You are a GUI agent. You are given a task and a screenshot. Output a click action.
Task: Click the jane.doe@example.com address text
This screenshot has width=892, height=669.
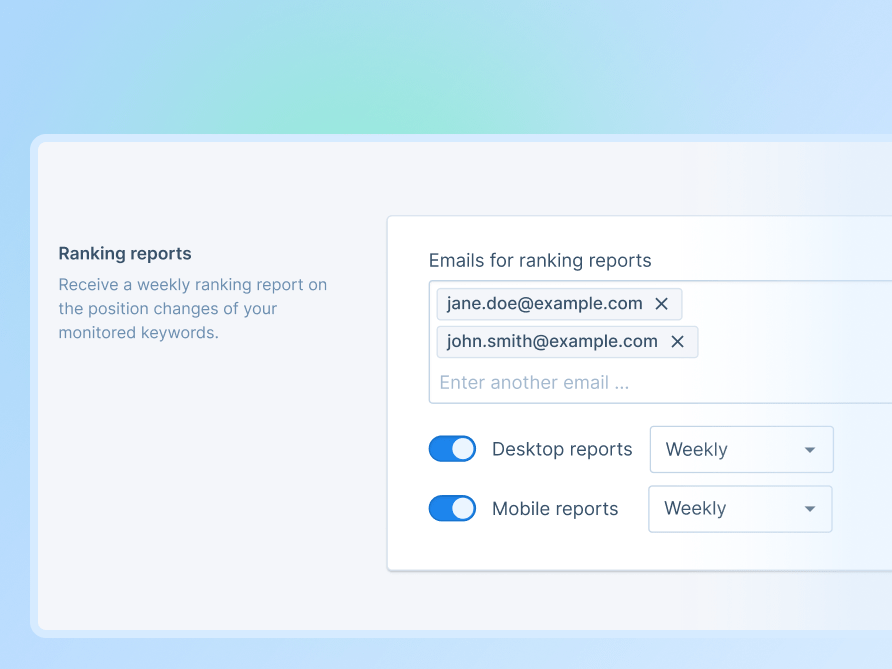pyautogui.click(x=544, y=304)
